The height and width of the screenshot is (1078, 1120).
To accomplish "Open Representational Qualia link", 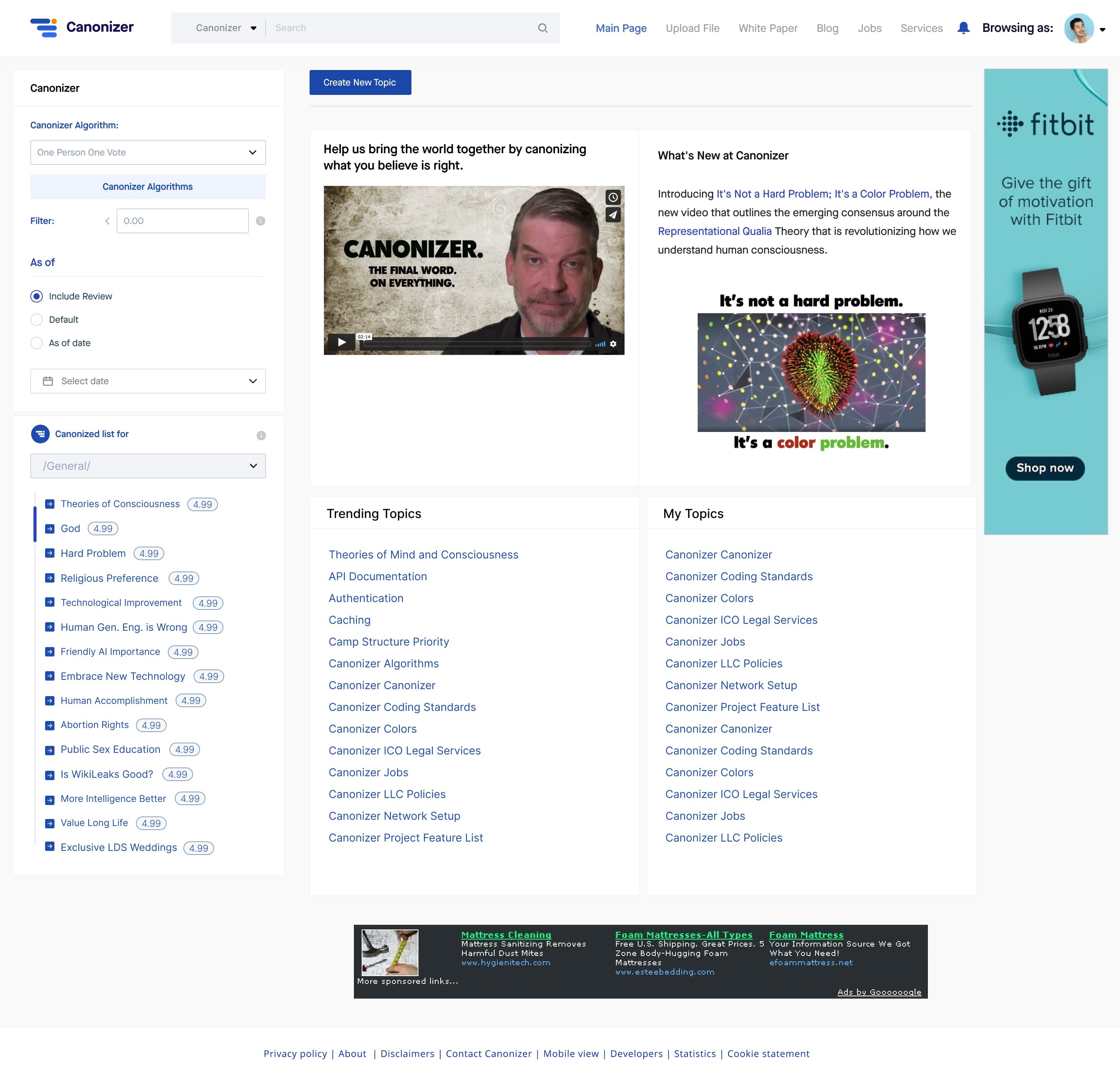I will [x=714, y=231].
